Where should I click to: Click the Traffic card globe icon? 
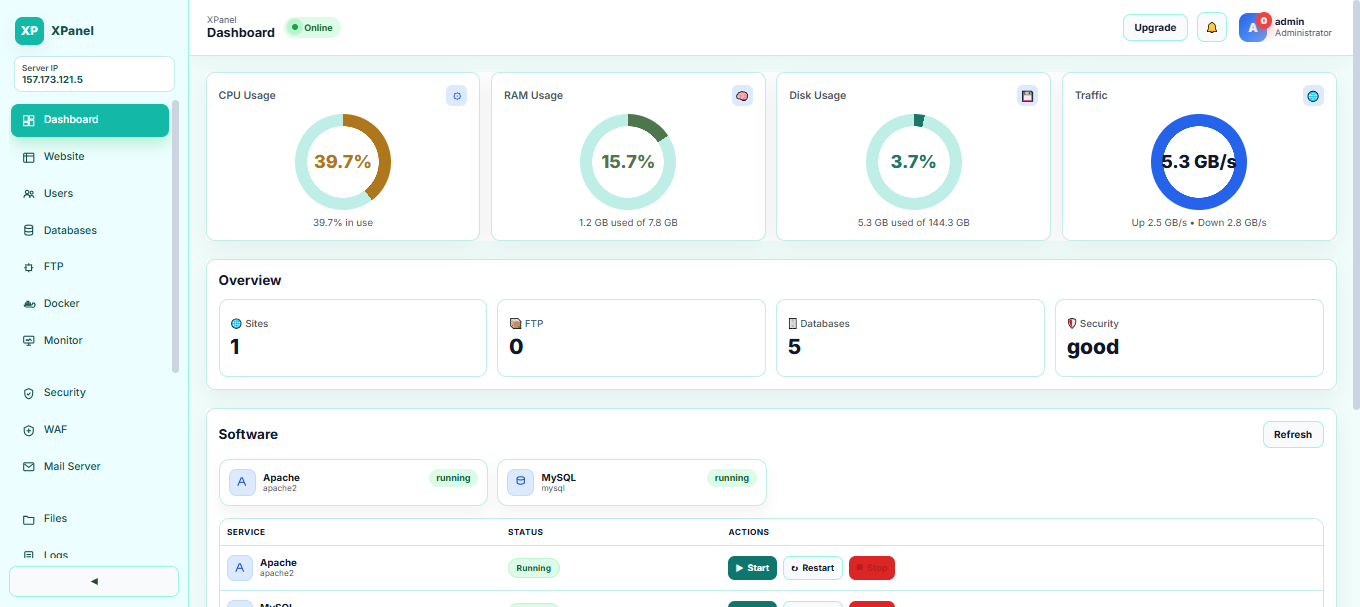tap(1313, 95)
